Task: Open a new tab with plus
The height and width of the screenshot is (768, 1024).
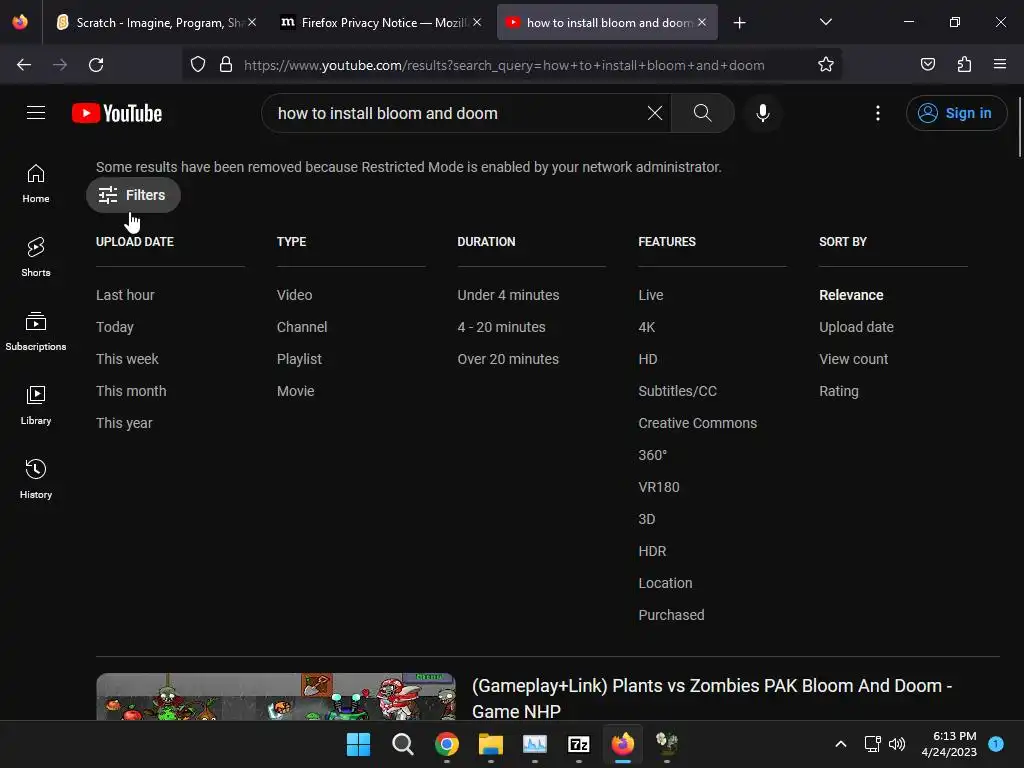Action: coord(739,23)
